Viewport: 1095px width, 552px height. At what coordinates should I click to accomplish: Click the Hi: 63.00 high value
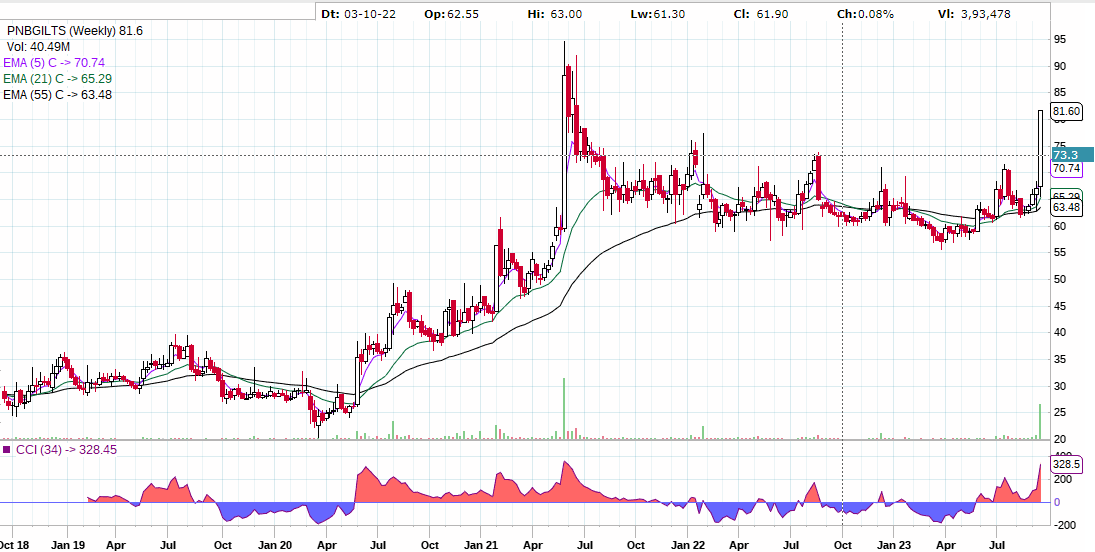point(555,13)
